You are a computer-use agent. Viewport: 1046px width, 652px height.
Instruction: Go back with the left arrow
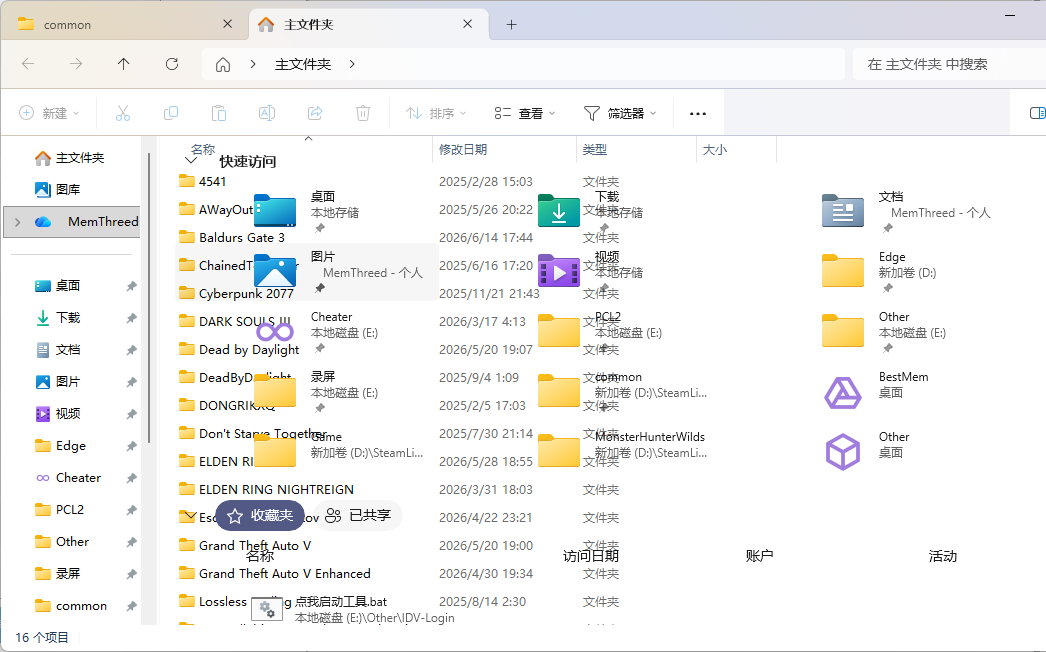[28, 64]
